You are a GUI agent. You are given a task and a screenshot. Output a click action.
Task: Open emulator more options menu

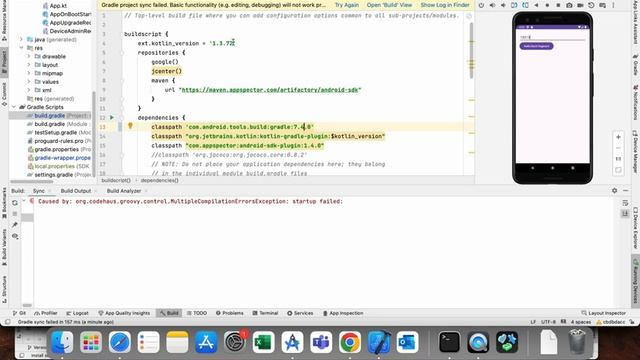tap(613, 5)
